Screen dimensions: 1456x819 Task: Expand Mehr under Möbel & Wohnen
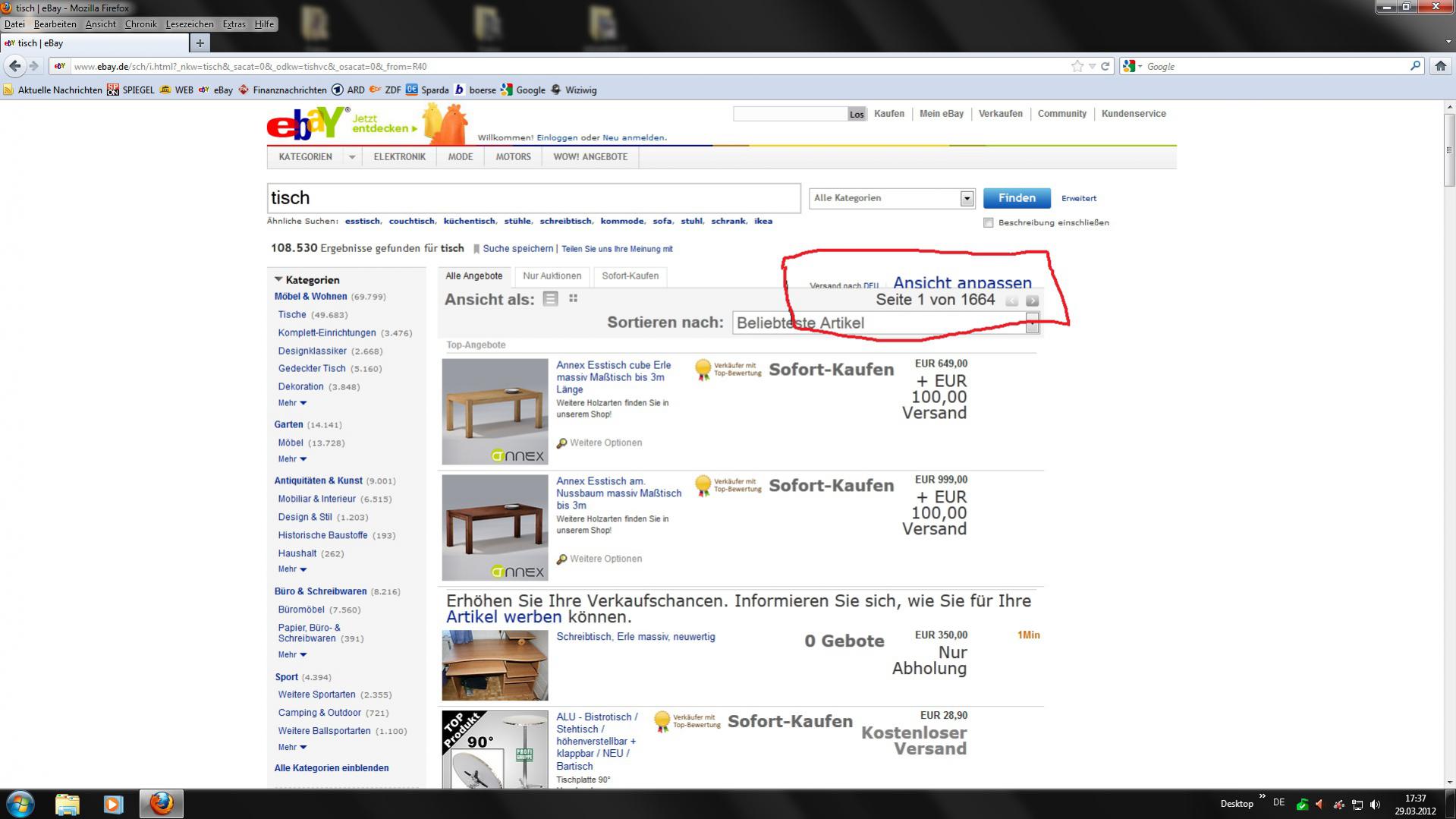pyautogui.click(x=292, y=403)
